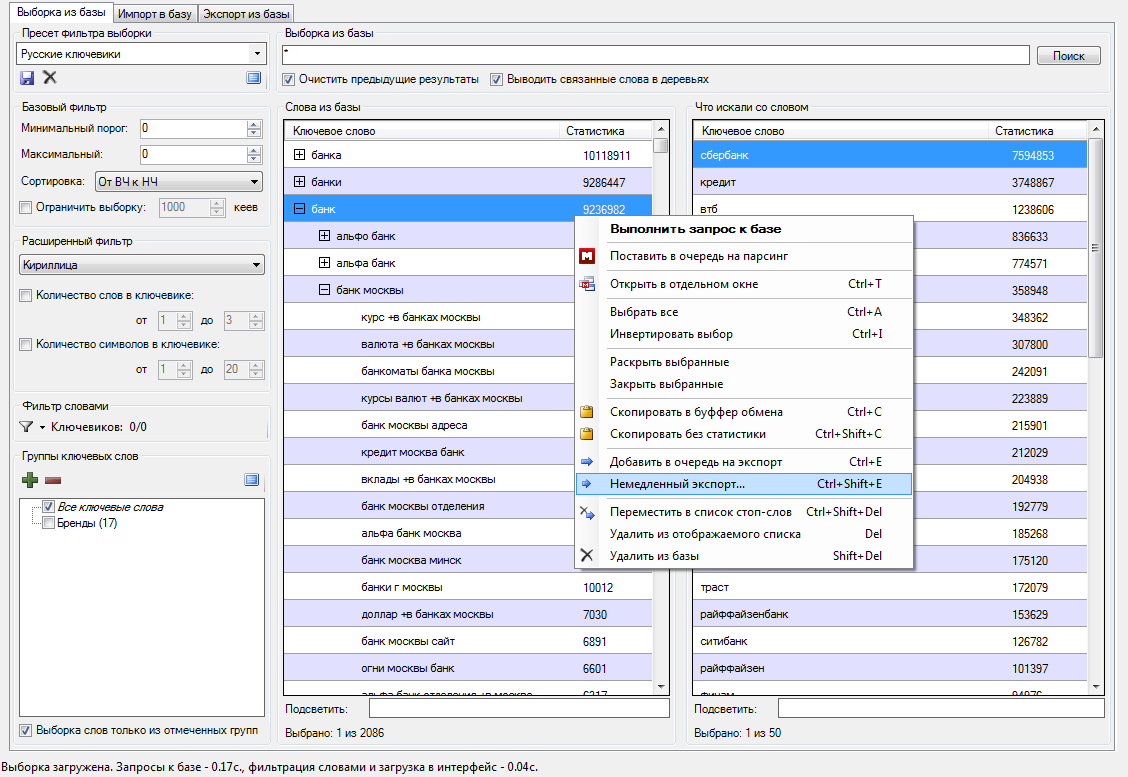Image resolution: width=1128 pixels, height=777 pixels.
Task: Choose Удалить из отображаемого списка
Action: click(745, 534)
